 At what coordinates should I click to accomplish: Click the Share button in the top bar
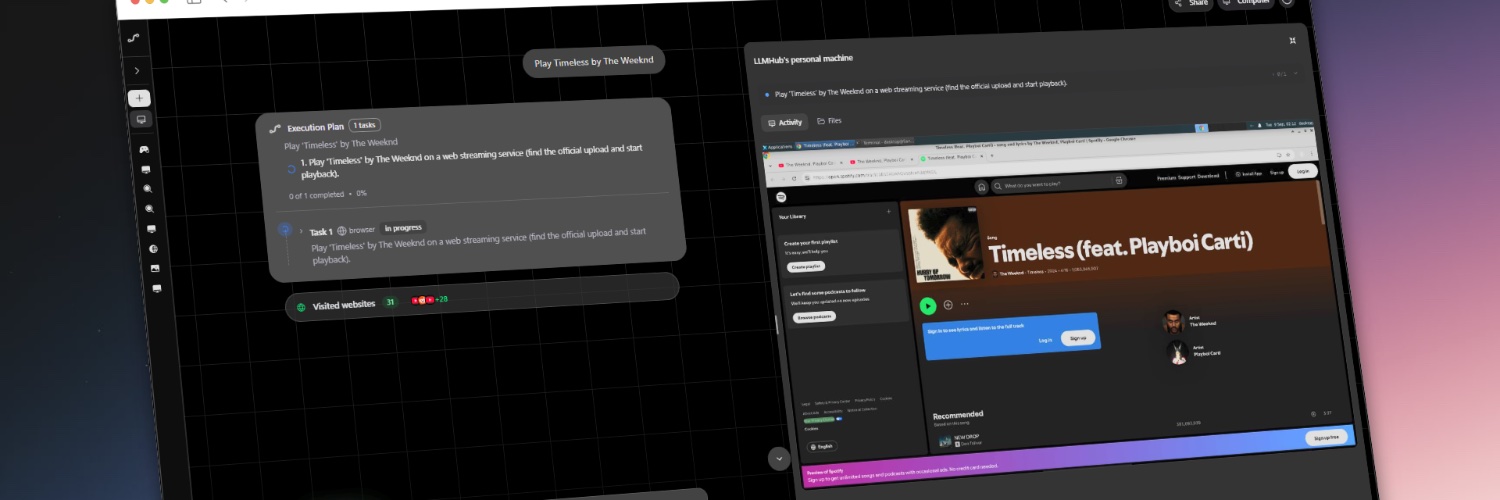(x=1192, y=3)
